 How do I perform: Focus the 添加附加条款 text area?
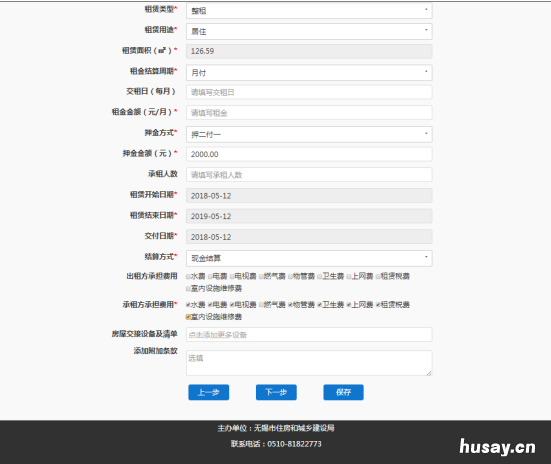[309, 363]
